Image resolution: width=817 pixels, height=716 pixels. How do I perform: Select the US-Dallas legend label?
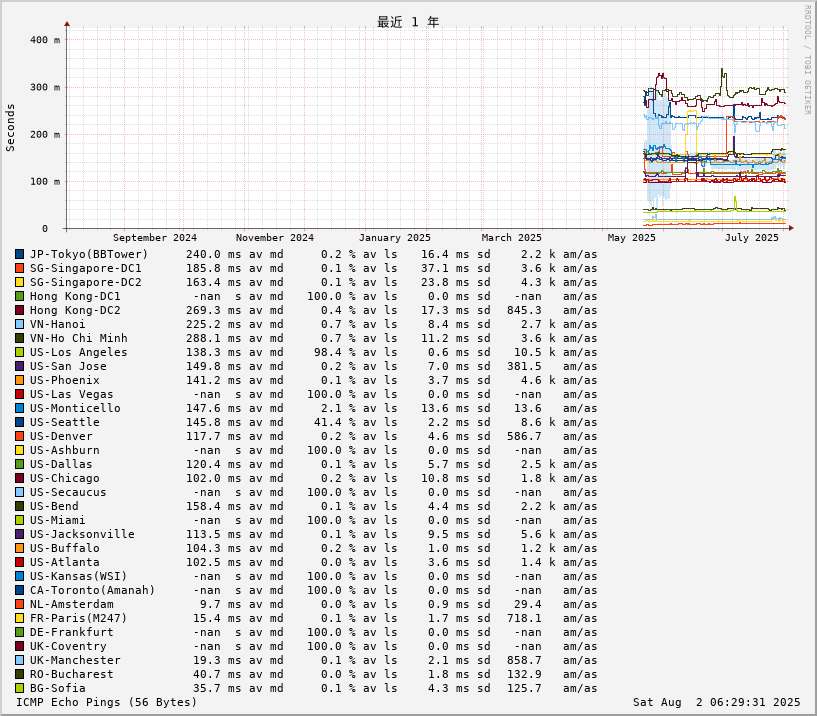[x=61, y=464]
